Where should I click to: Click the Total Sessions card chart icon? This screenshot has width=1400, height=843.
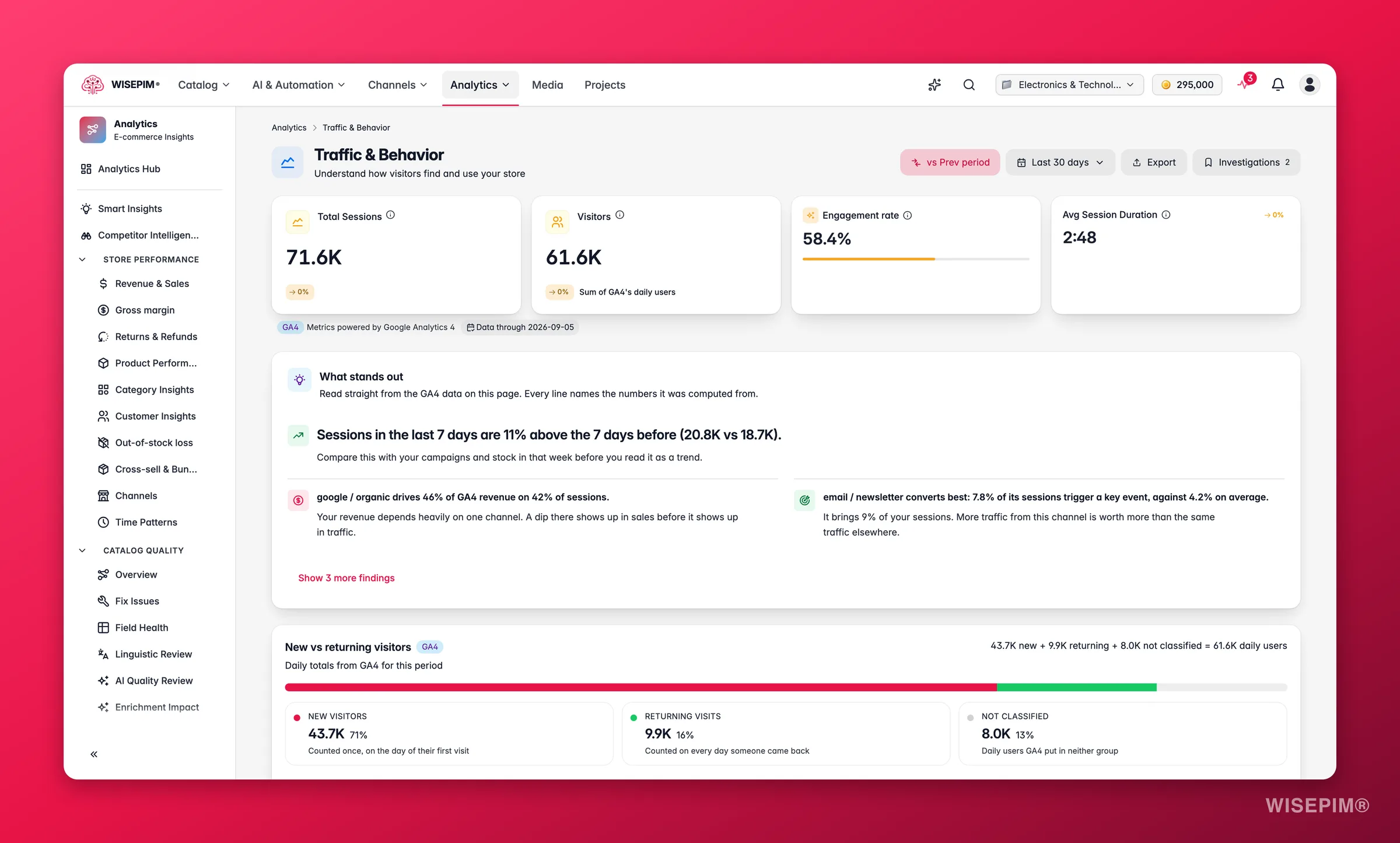point(297,222)
